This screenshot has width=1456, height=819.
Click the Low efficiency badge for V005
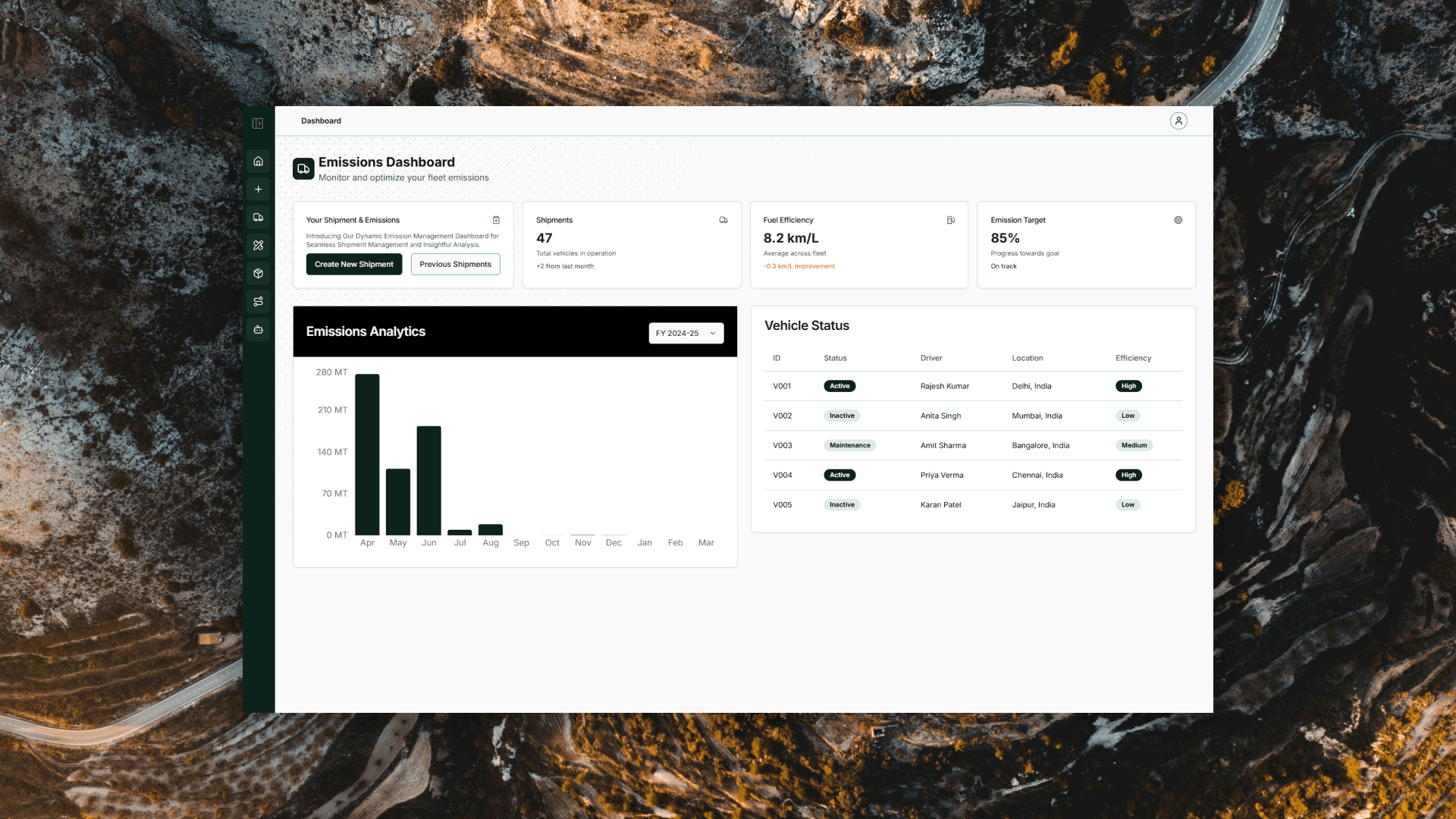1128,504
